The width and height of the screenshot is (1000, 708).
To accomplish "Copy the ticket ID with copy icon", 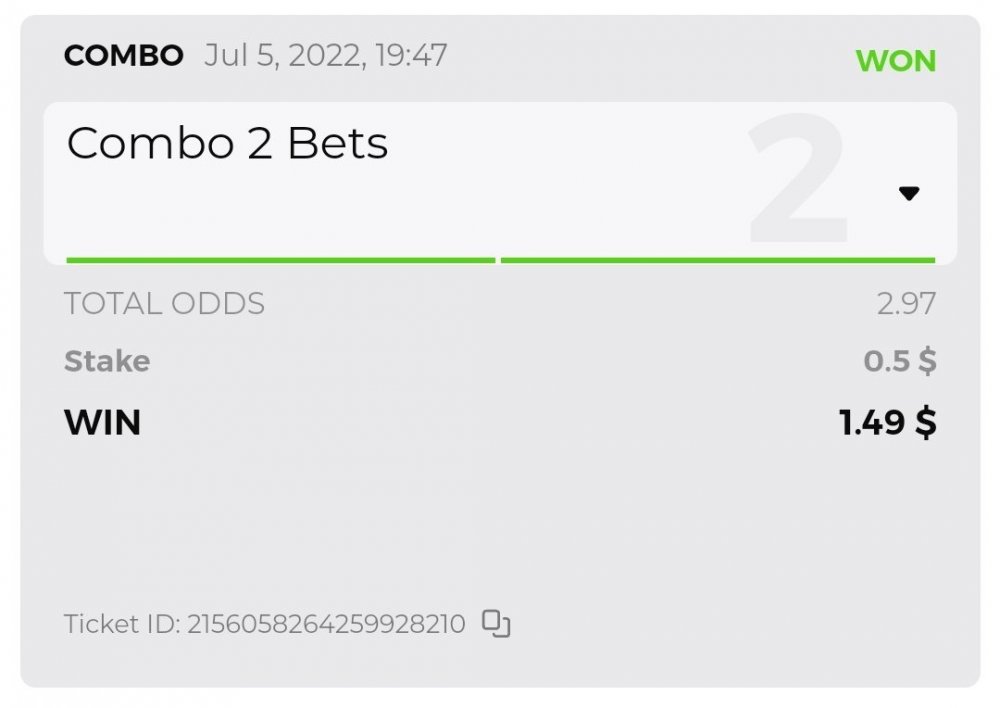I will tap(496, 624).
